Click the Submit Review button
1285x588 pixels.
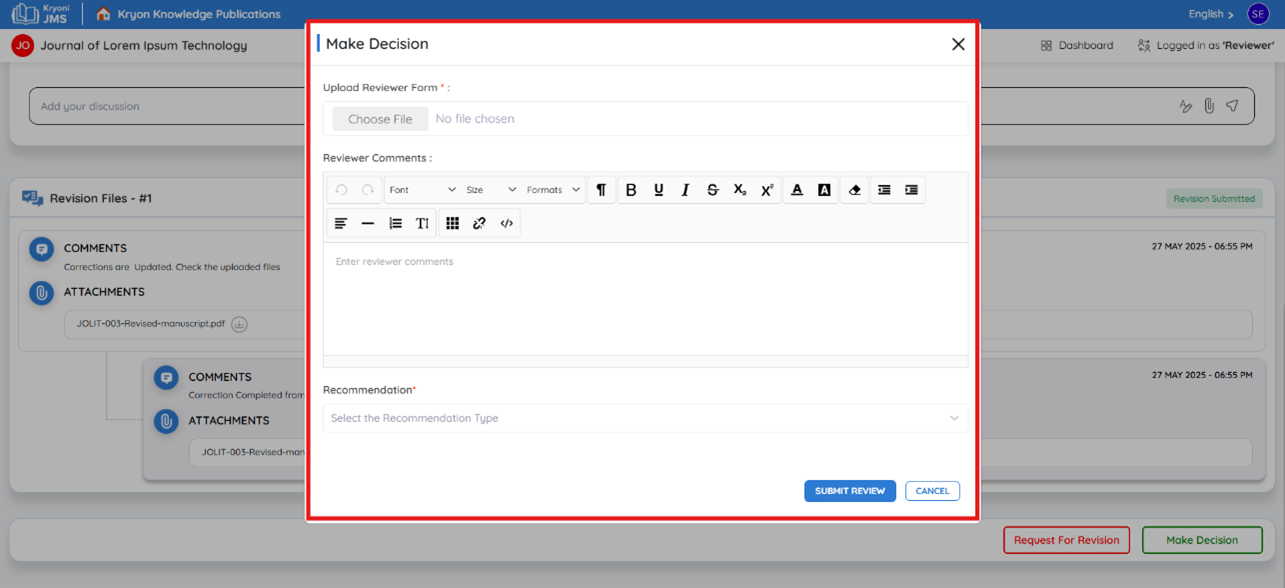point(850,491)
